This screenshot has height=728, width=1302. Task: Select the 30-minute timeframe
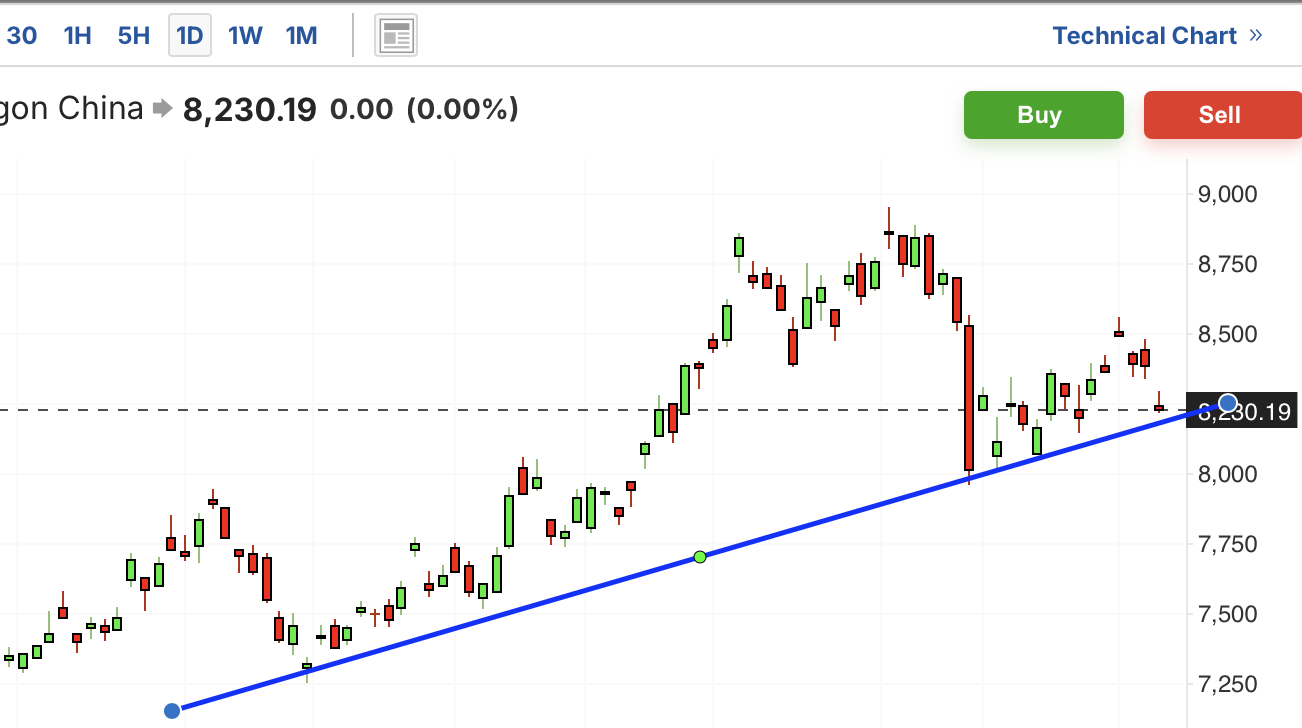[21, 36]
